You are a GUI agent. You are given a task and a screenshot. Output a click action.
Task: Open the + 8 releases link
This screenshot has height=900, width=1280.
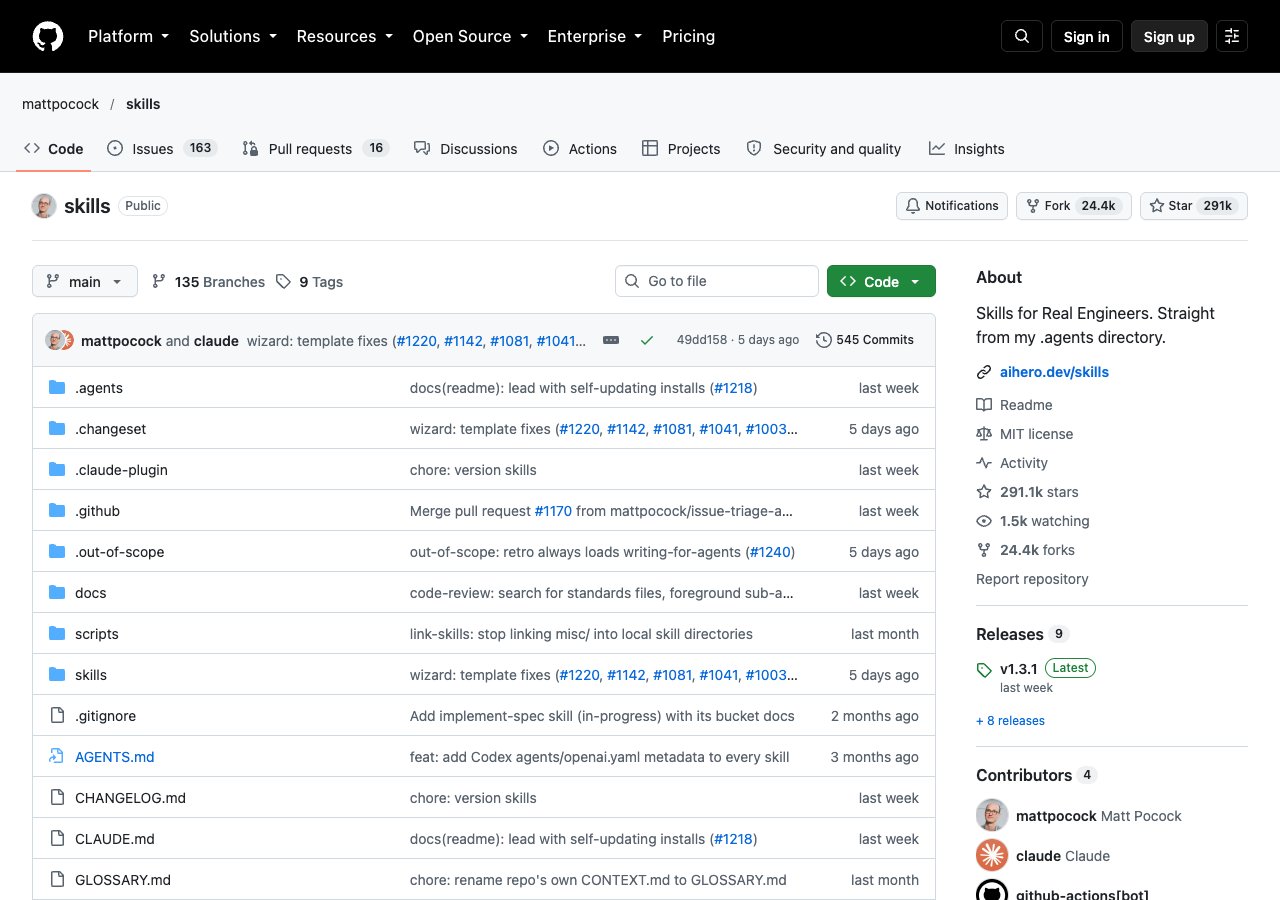1010,721
